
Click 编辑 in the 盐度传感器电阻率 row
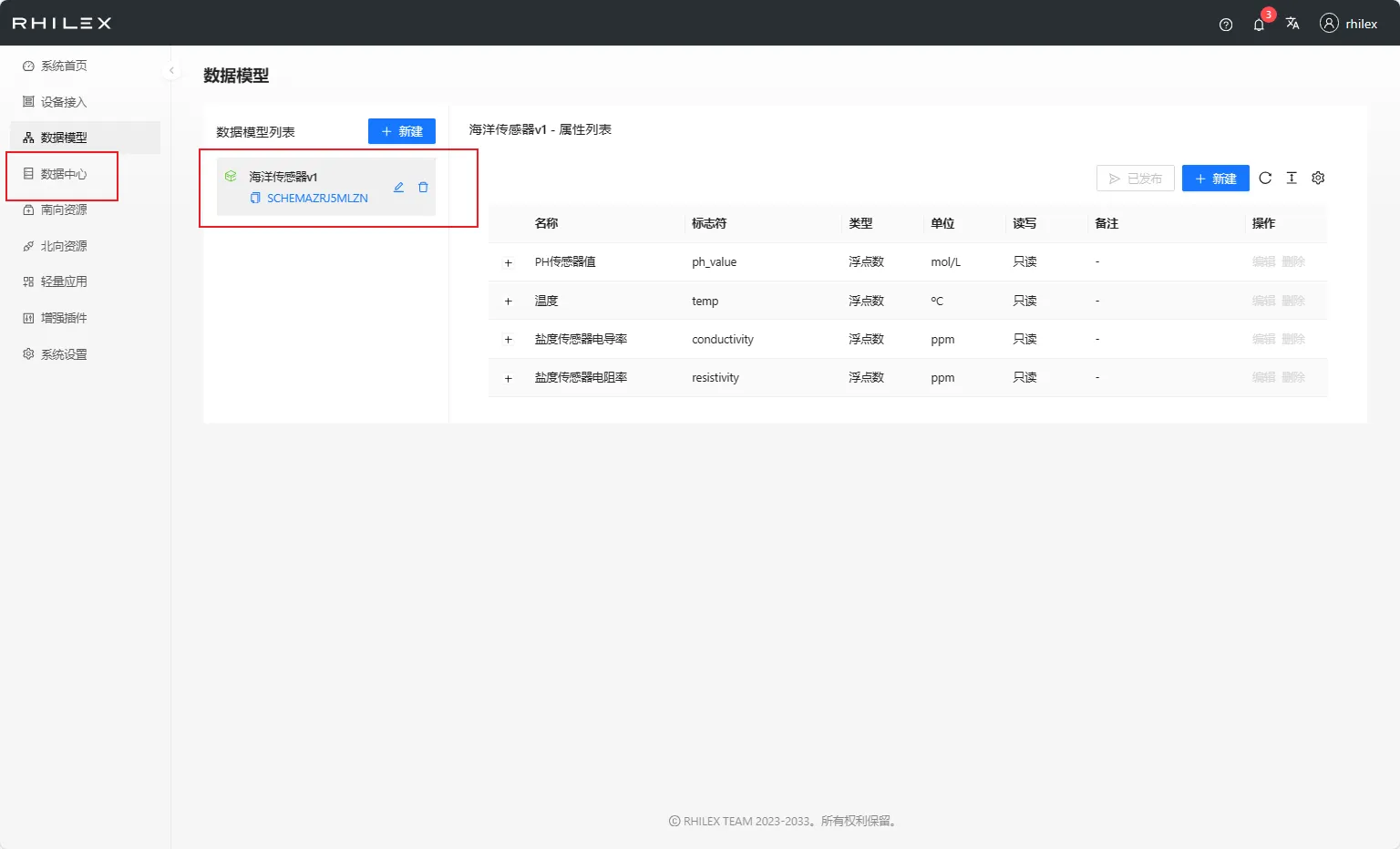1264,377
